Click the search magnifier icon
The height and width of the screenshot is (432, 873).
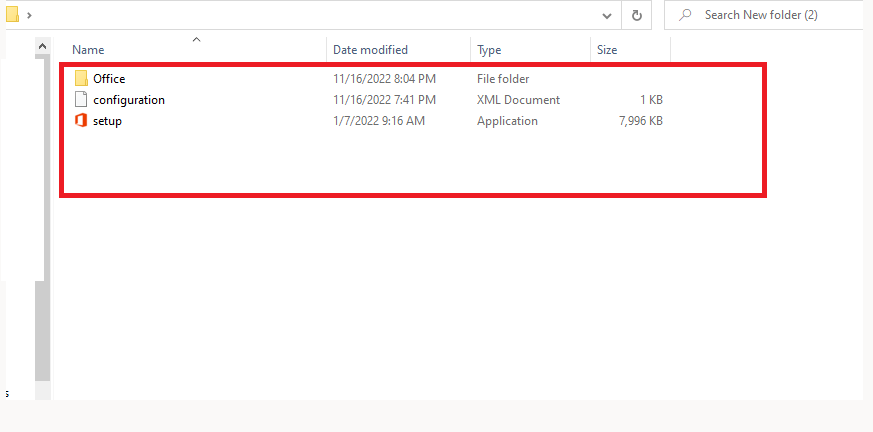[x=685, y=15]
